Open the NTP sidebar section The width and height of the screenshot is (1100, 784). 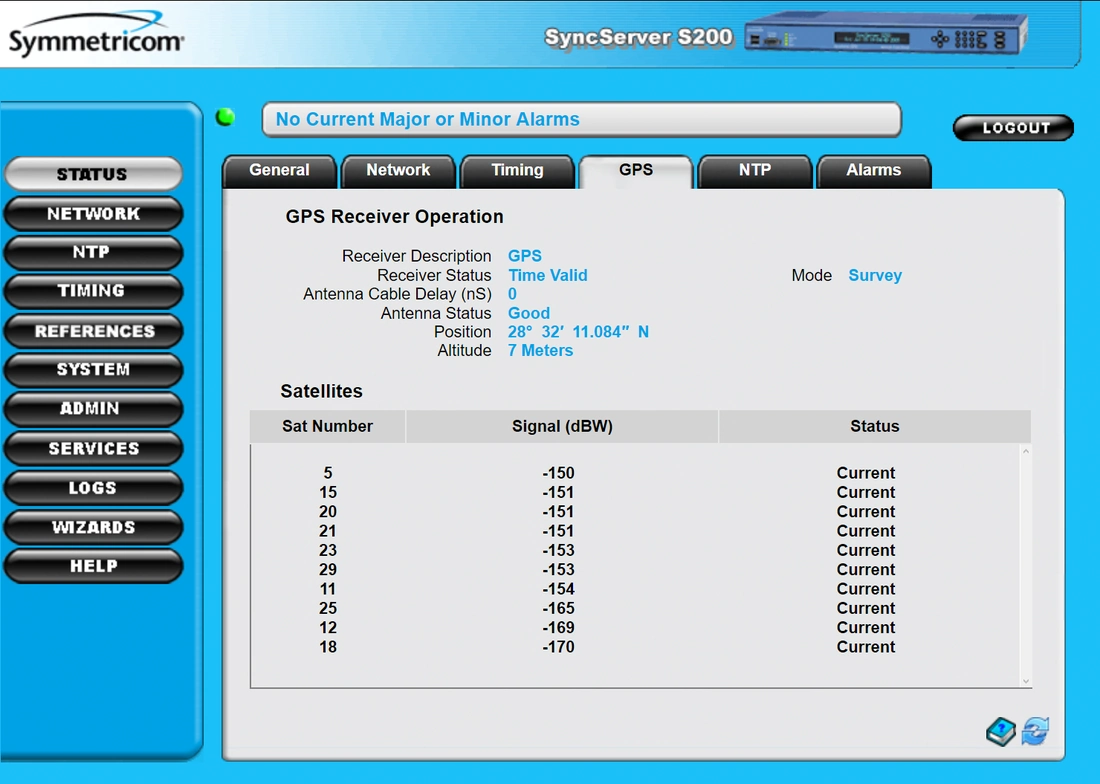(x=93, y=252)
